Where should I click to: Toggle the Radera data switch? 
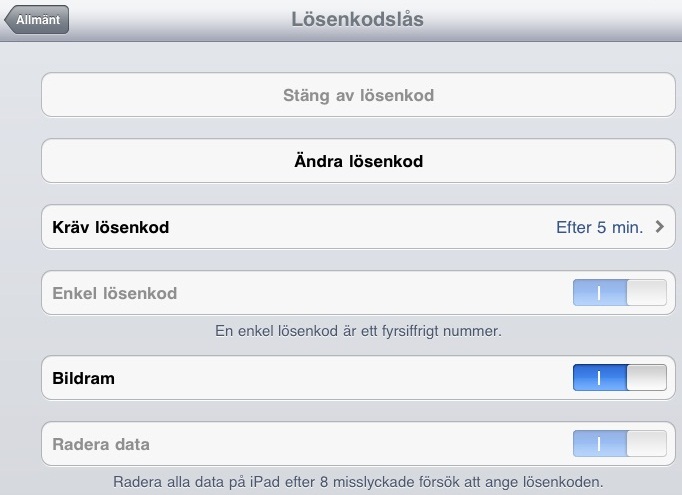point(619,444)
